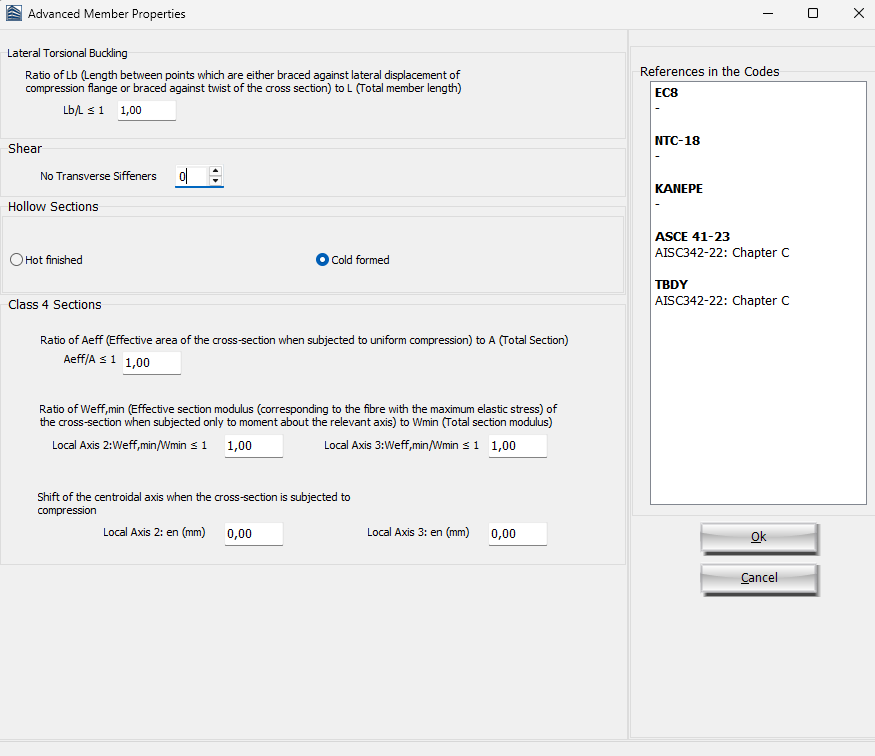Click the Local Axis 2 en (mm) field

pyautogui.click(x=253, y=534)
